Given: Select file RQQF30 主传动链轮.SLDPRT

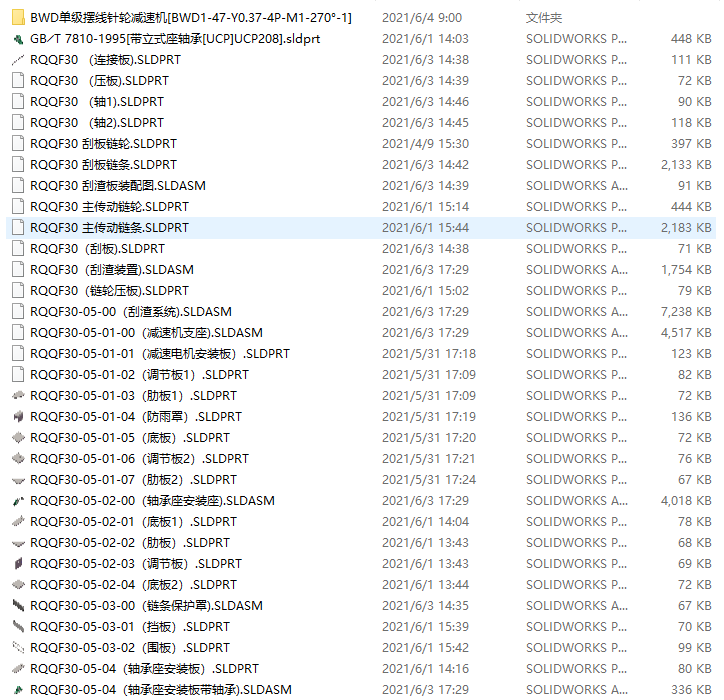Looking at the screenshot, I should 109,207.
